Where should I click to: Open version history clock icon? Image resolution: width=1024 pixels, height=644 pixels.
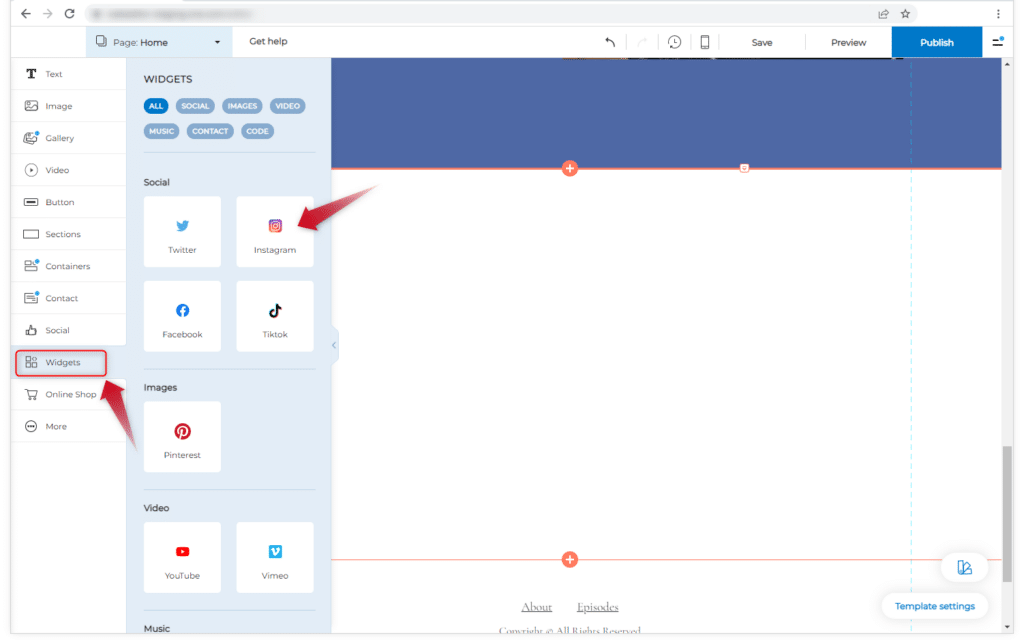675,42
